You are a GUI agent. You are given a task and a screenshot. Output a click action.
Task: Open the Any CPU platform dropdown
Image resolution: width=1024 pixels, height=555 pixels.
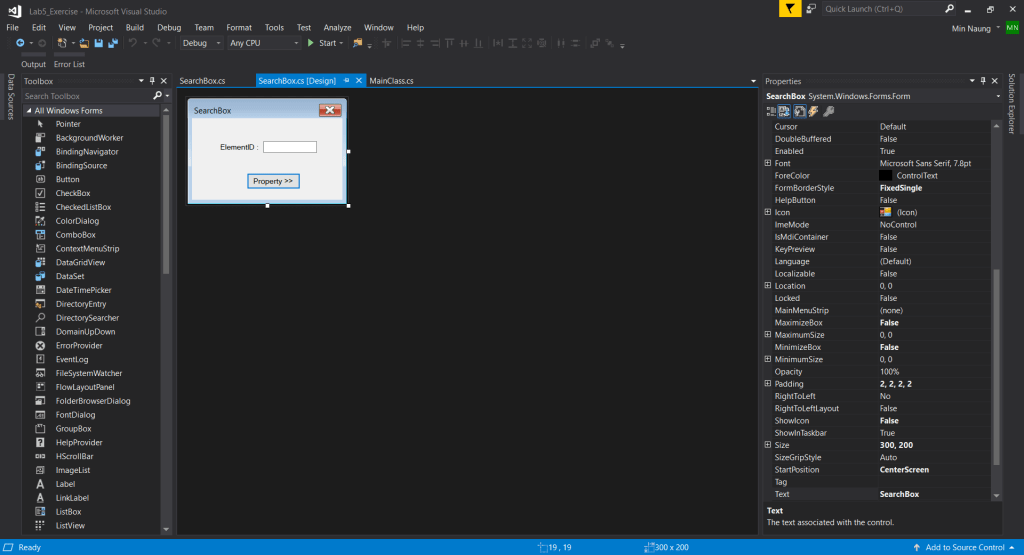tap(264, 43)
